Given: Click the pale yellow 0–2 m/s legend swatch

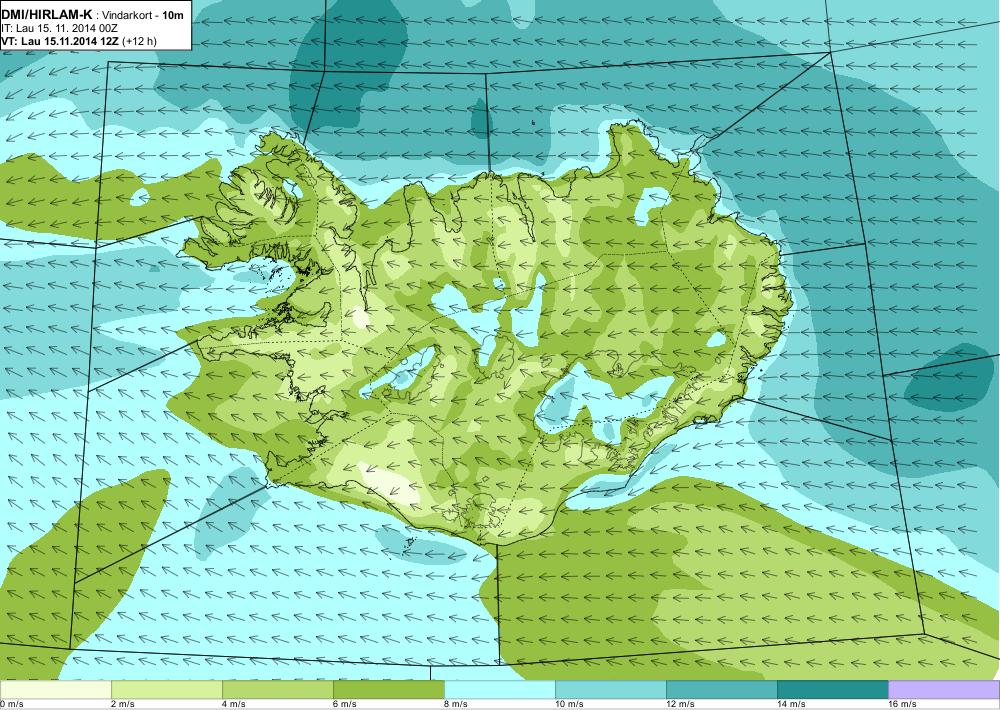Looking at the screenshot, I should pyautogui.click(x=55, y=690).
